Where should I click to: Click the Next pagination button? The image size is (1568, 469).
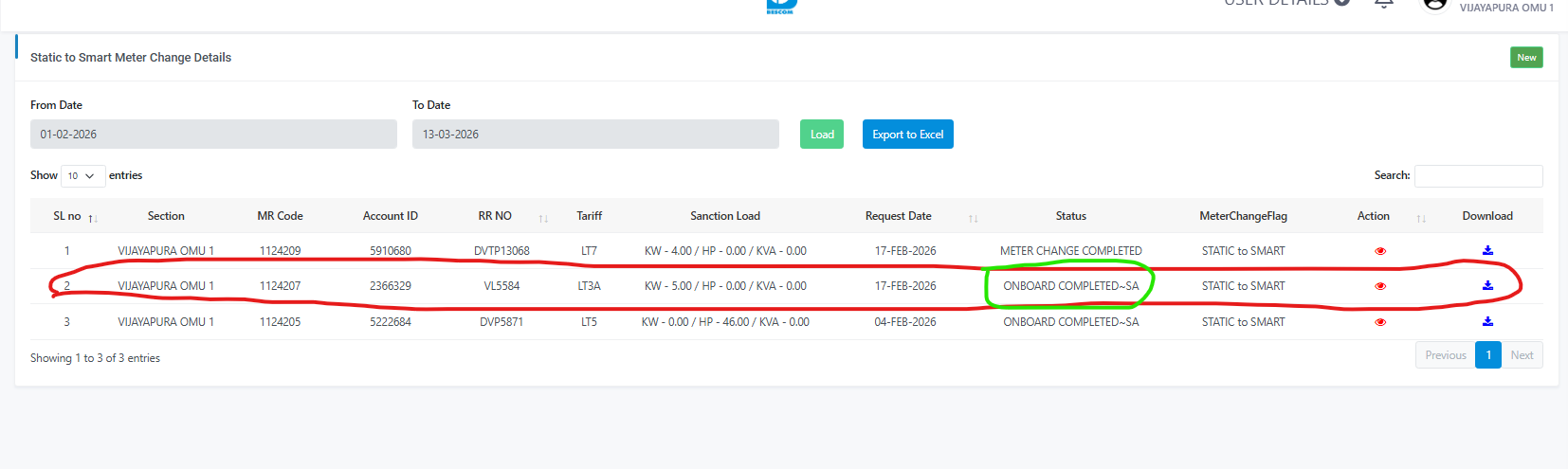1522,355
